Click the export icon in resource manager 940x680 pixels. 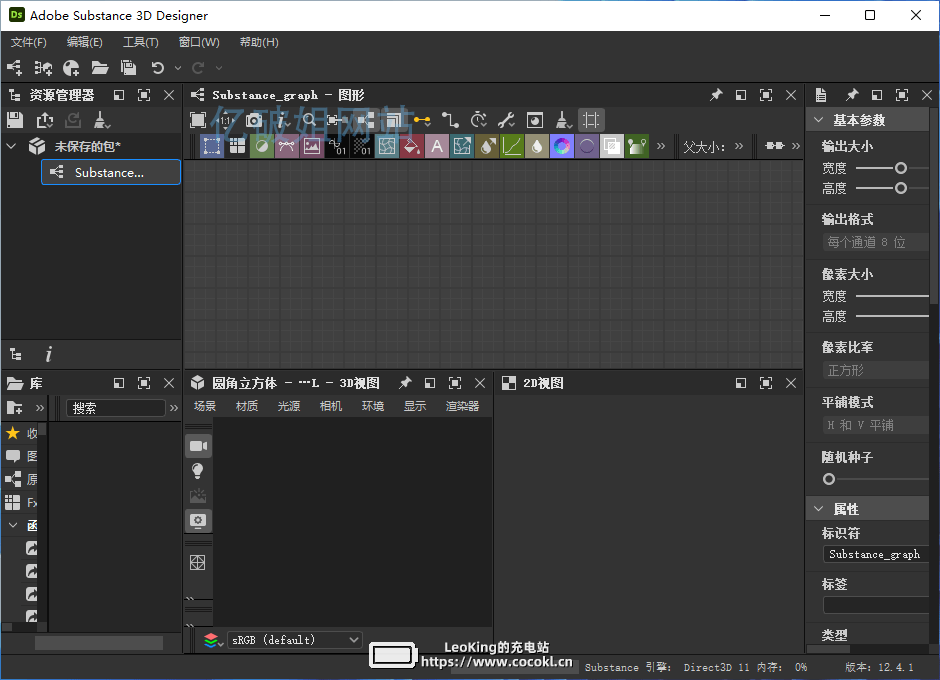coord(44,121)
